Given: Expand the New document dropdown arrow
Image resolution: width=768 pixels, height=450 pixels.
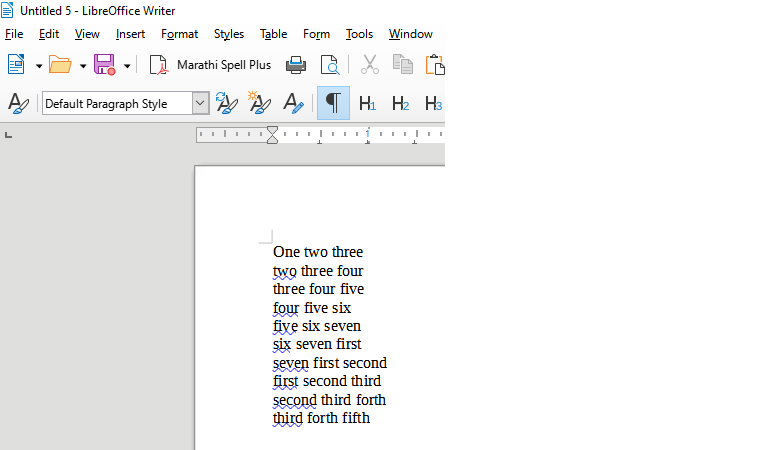Looking at the screenshot, I should point(39,66).
